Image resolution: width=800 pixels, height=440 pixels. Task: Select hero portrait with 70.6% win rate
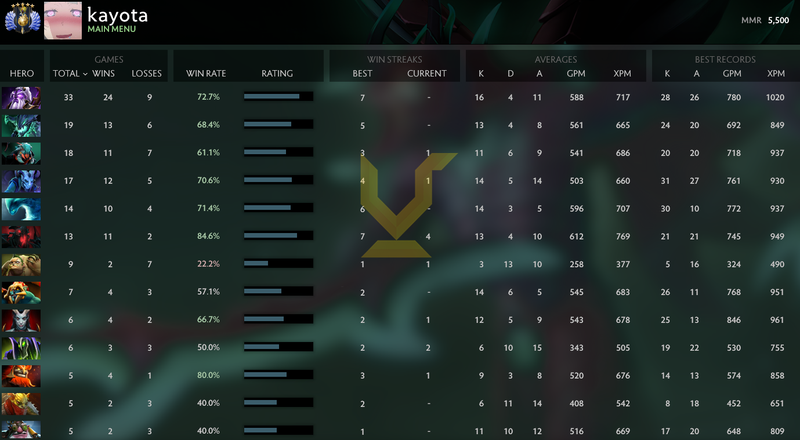point(21,181)
